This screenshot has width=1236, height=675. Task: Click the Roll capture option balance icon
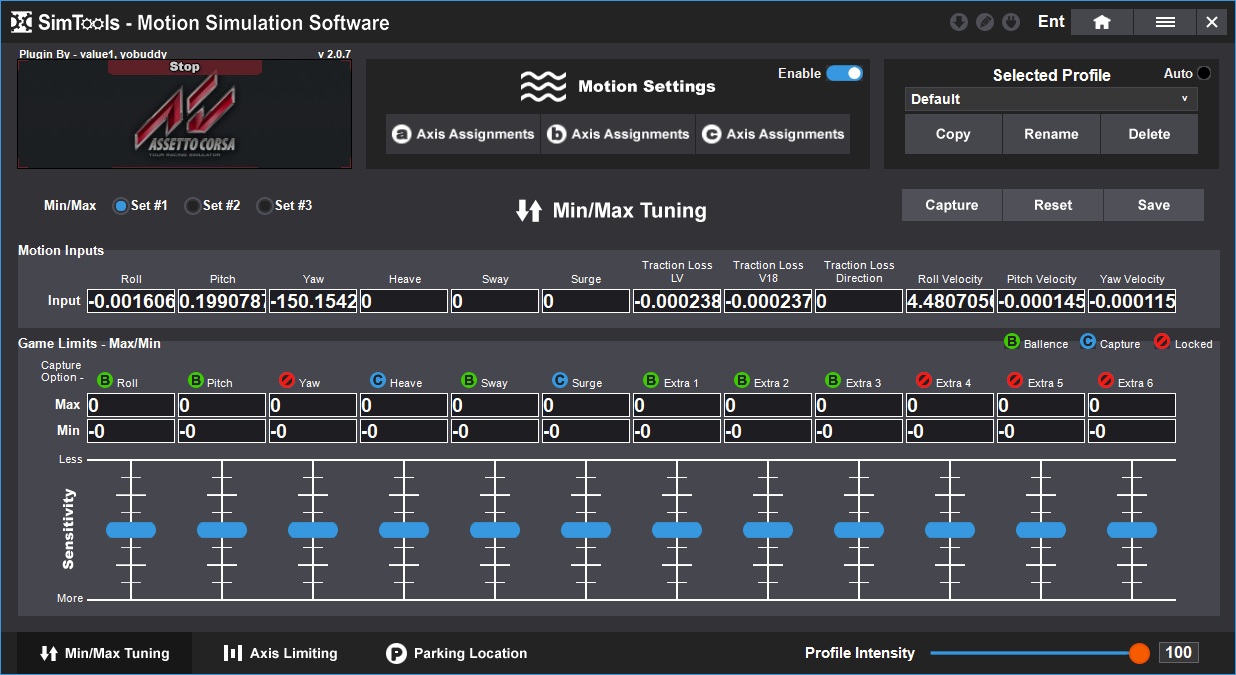click(x=105, y=381)
